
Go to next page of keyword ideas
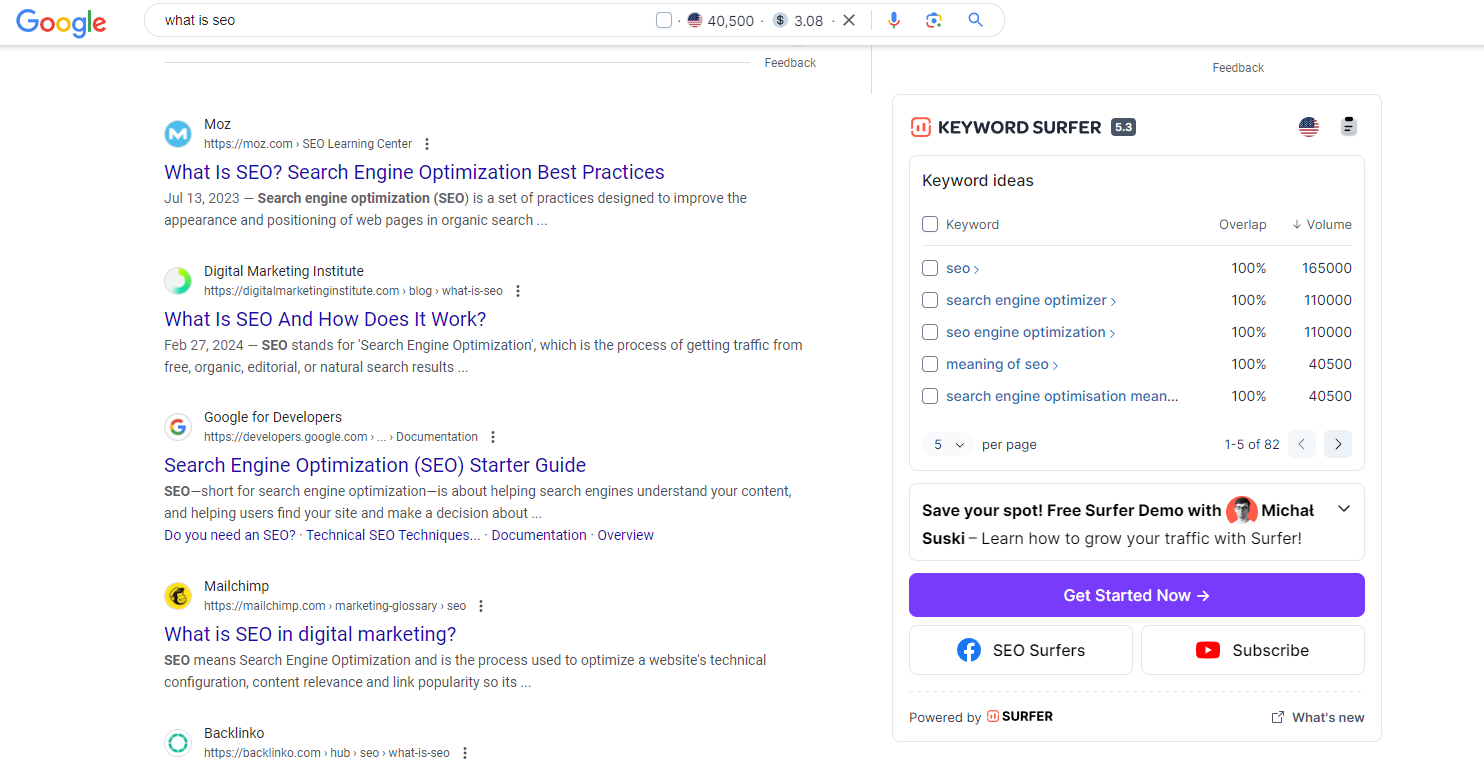pos(1338,444)
